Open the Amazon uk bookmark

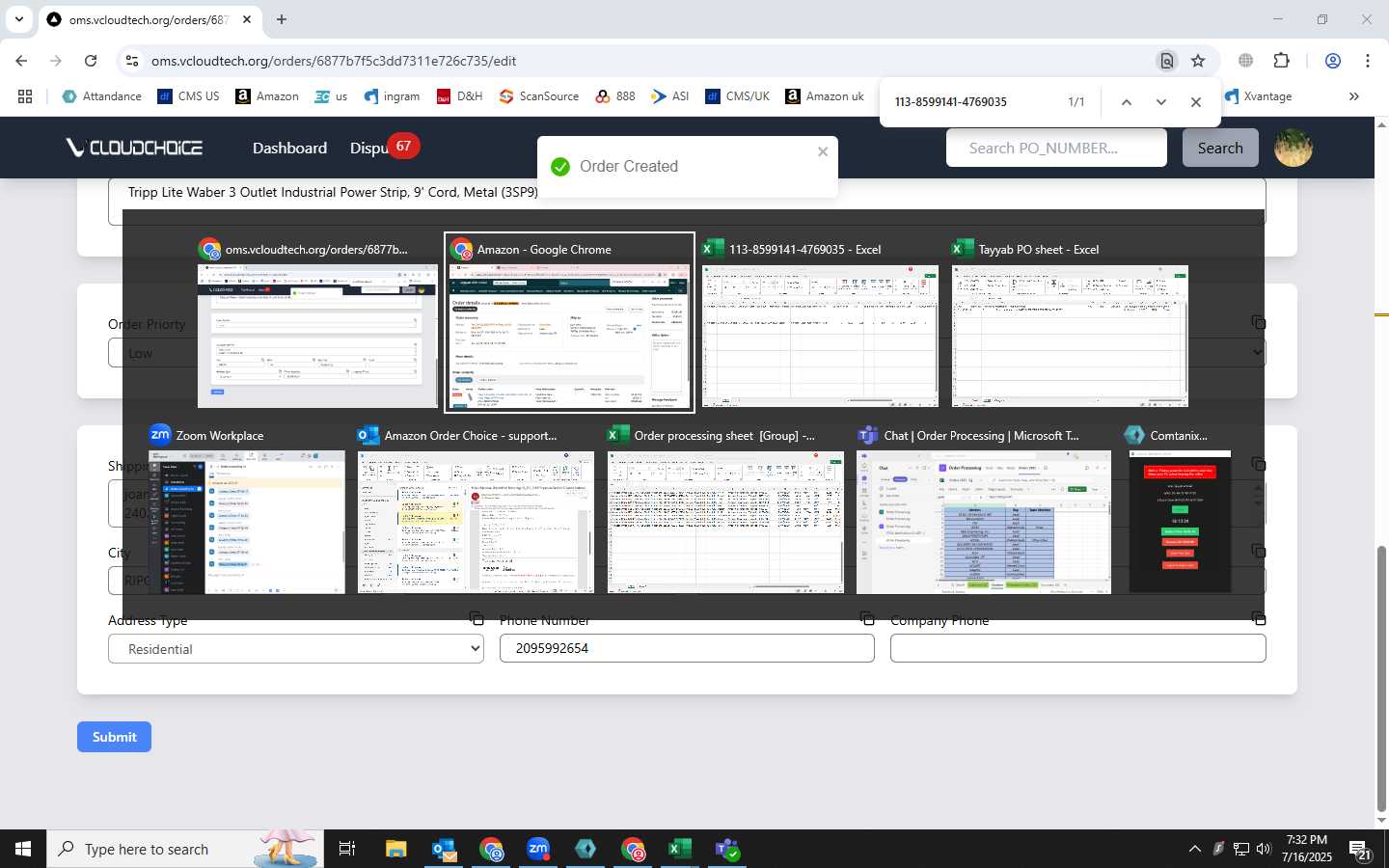tap(825, 96)
